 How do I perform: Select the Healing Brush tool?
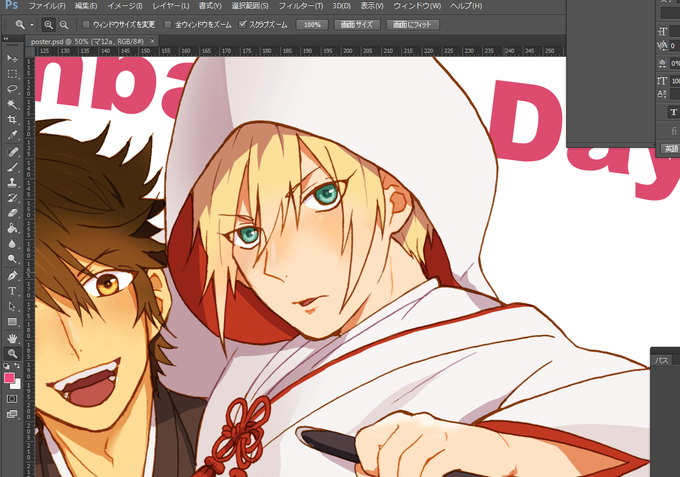[x=12, y=152]
